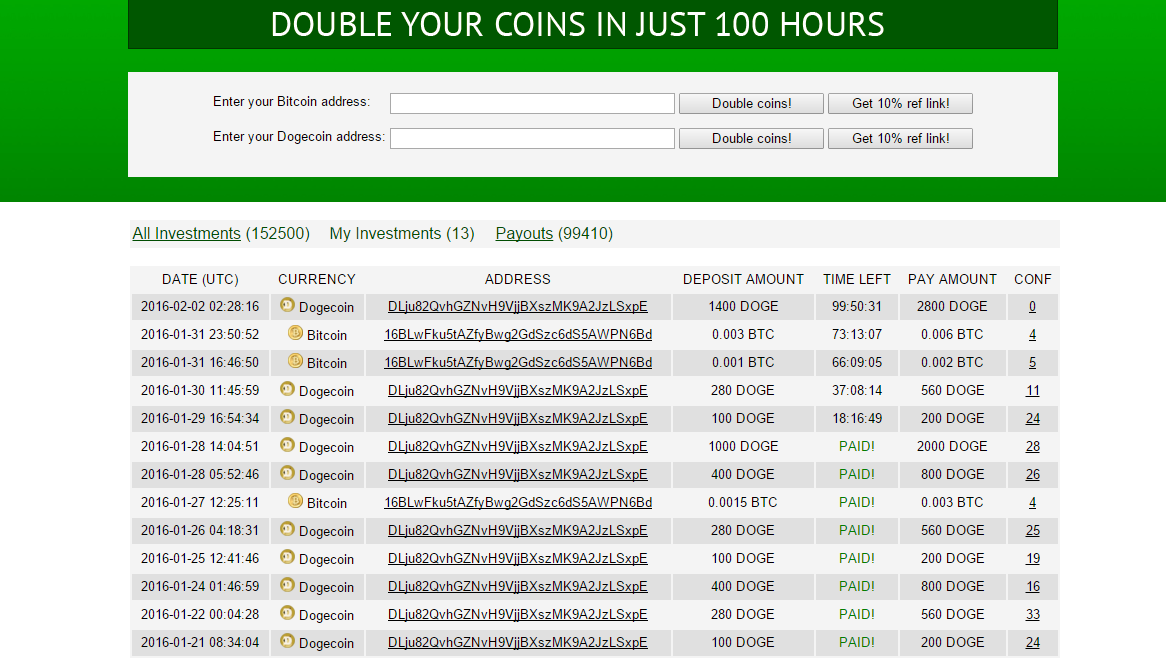Image resolution: width=1166 pixels, height=665 pixels.
Task: Click the TIME LEFT column header
Action: tap(857, 280)
